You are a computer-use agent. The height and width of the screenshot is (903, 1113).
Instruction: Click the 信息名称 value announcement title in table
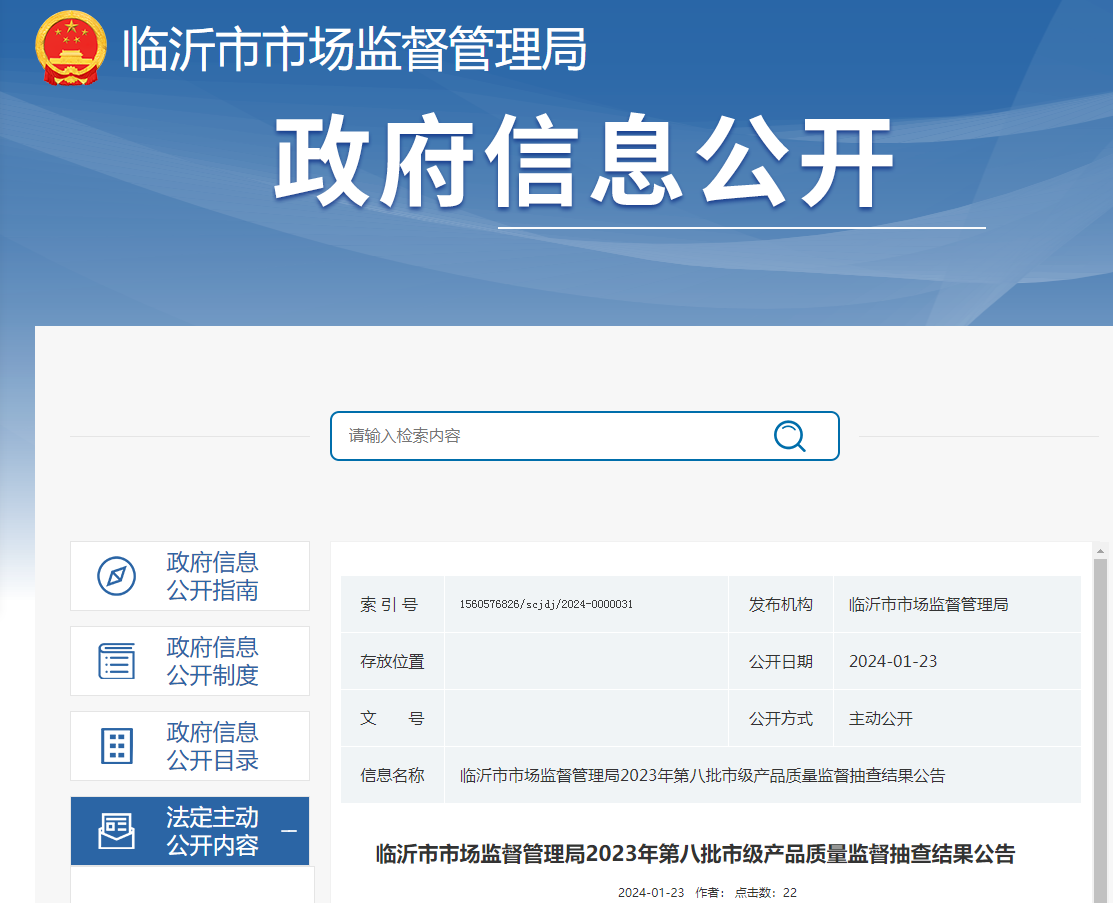pyautogui.click(x=703, y=775)
